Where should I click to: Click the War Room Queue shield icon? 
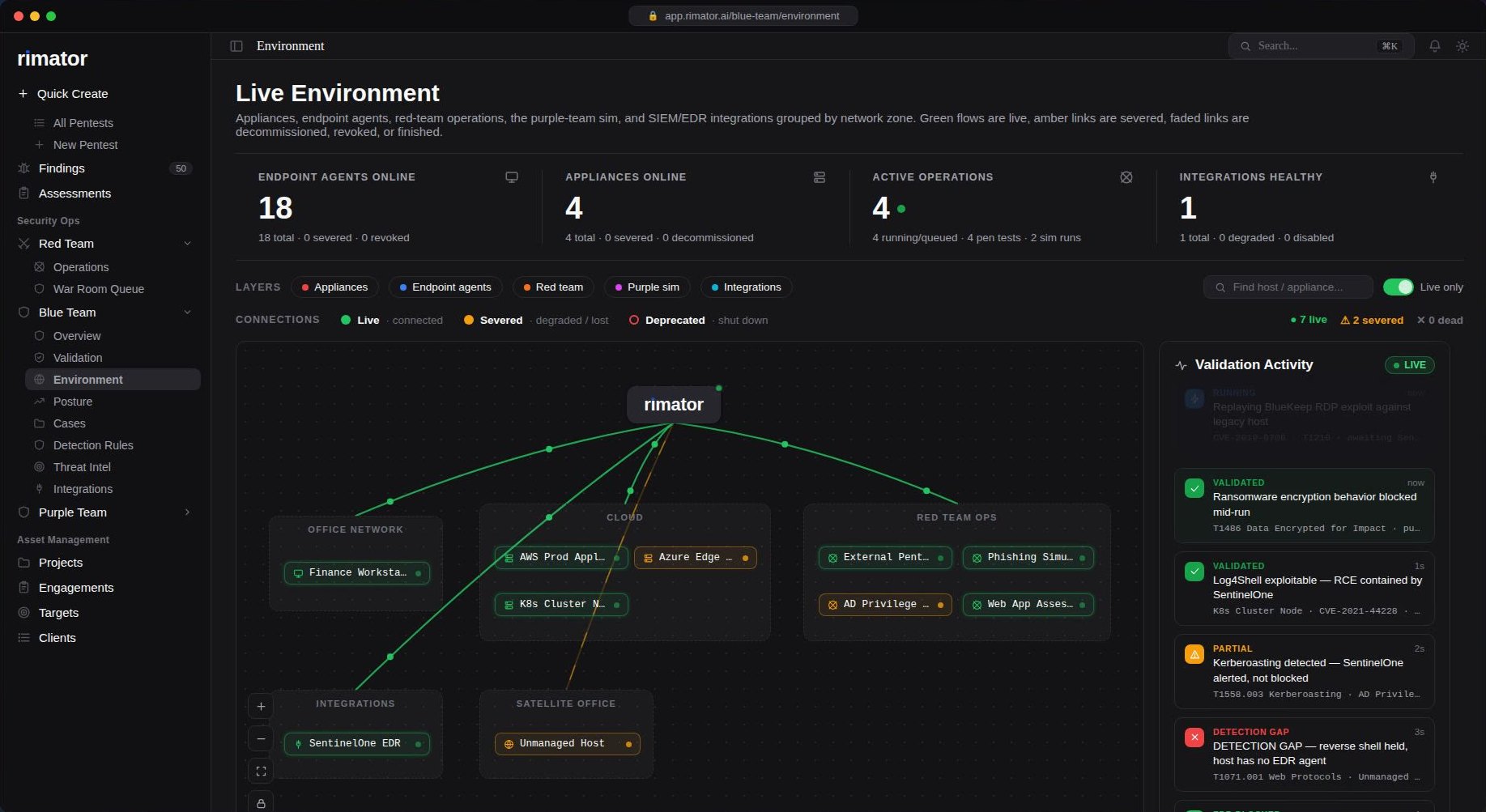pos(39,289)
